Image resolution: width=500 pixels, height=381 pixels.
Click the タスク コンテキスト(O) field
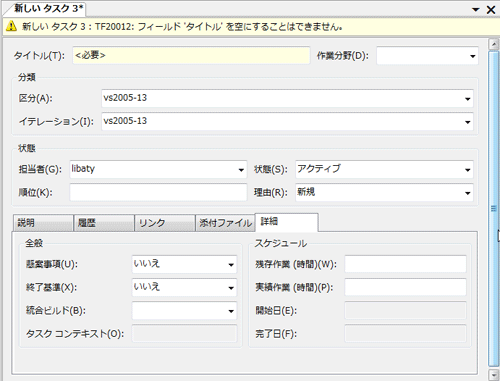[184, 333]
